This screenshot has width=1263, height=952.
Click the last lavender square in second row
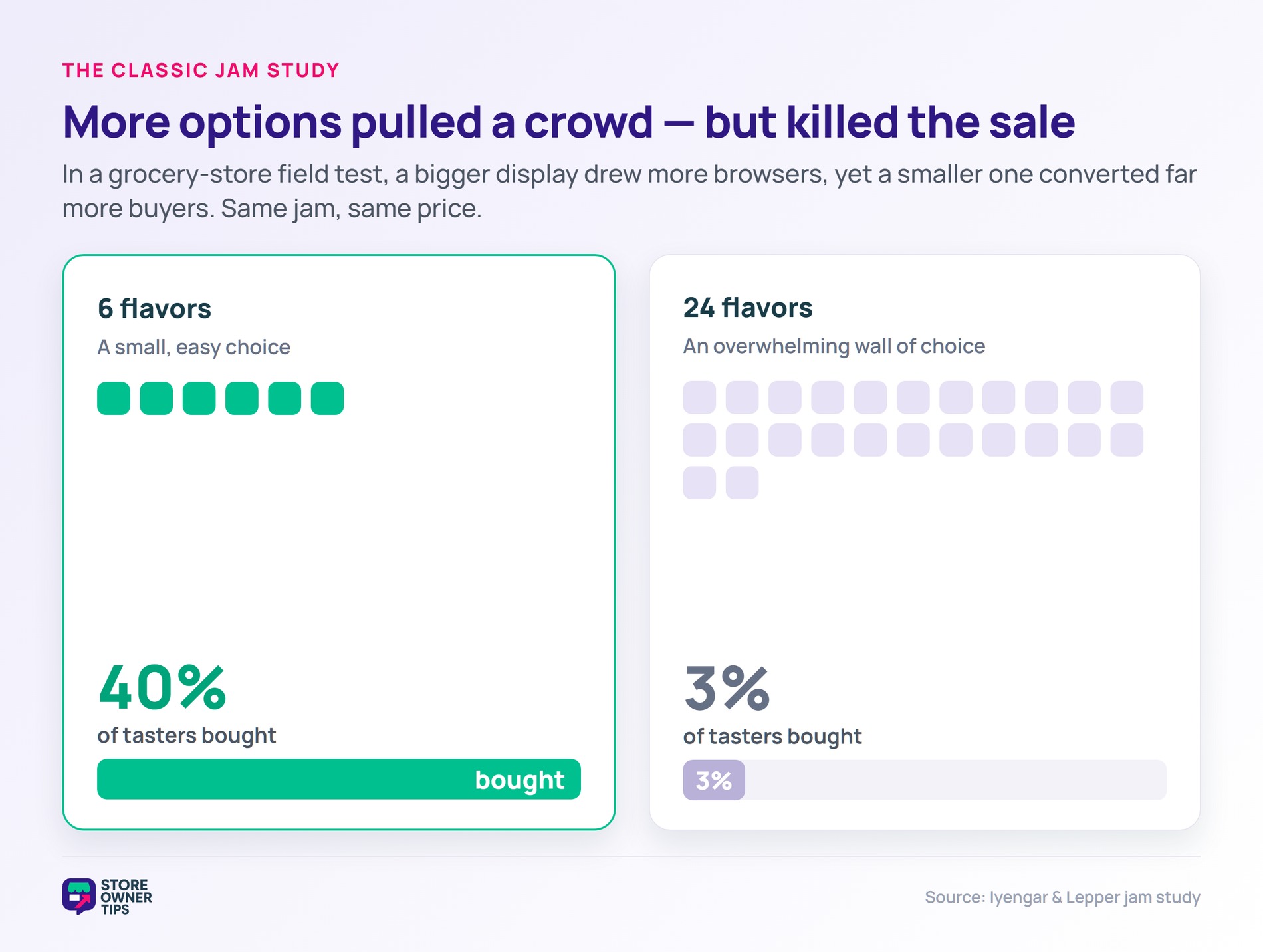tap(1127, 440)
